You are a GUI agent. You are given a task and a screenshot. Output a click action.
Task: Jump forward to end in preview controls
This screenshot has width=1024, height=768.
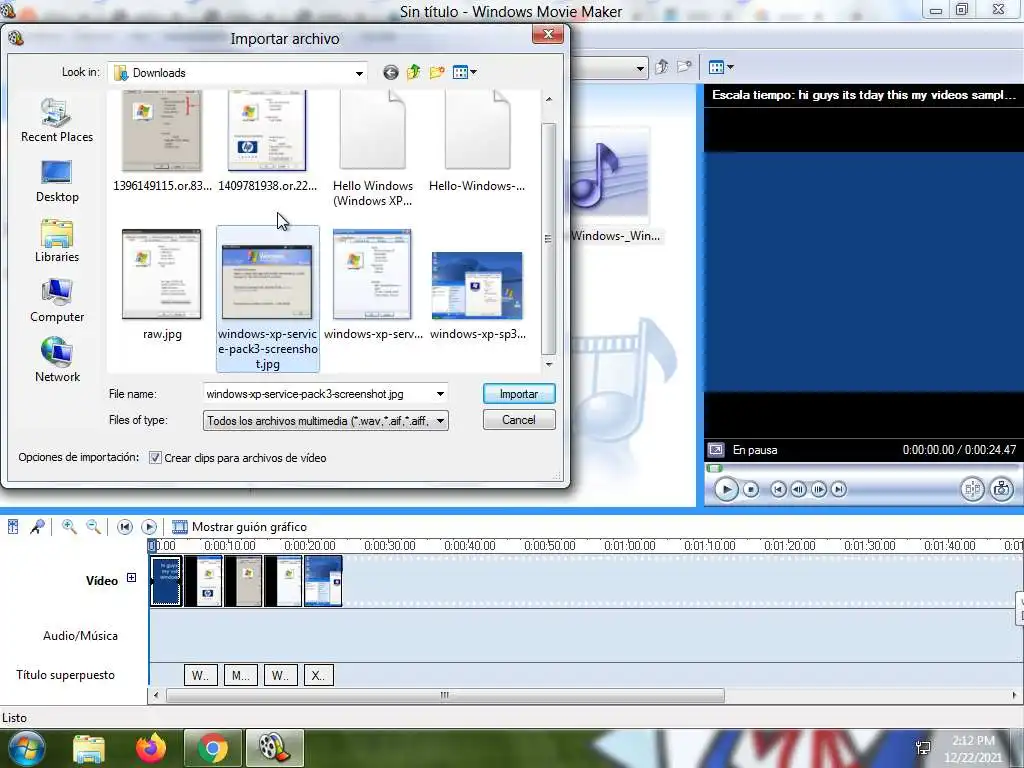coord(839,489)
